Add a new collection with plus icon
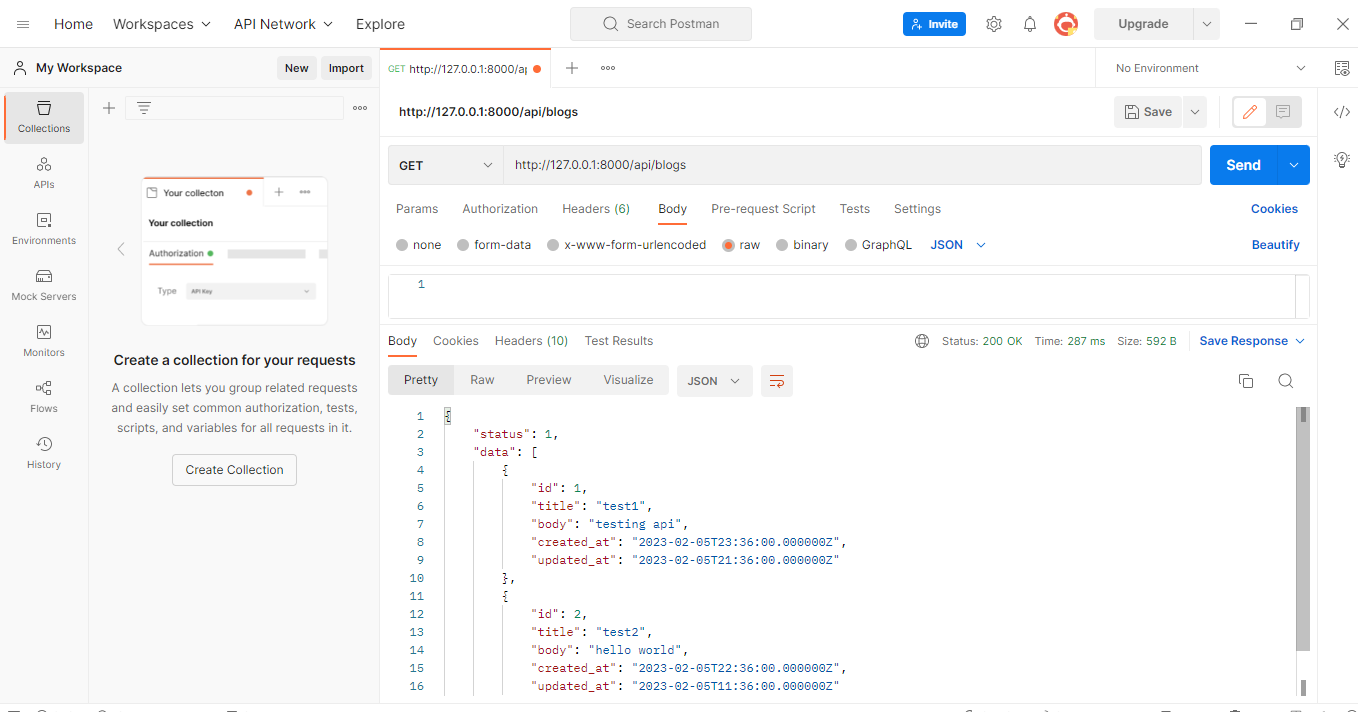Image resolution: width=1358 pixels, height=712 pixels. 109,108
